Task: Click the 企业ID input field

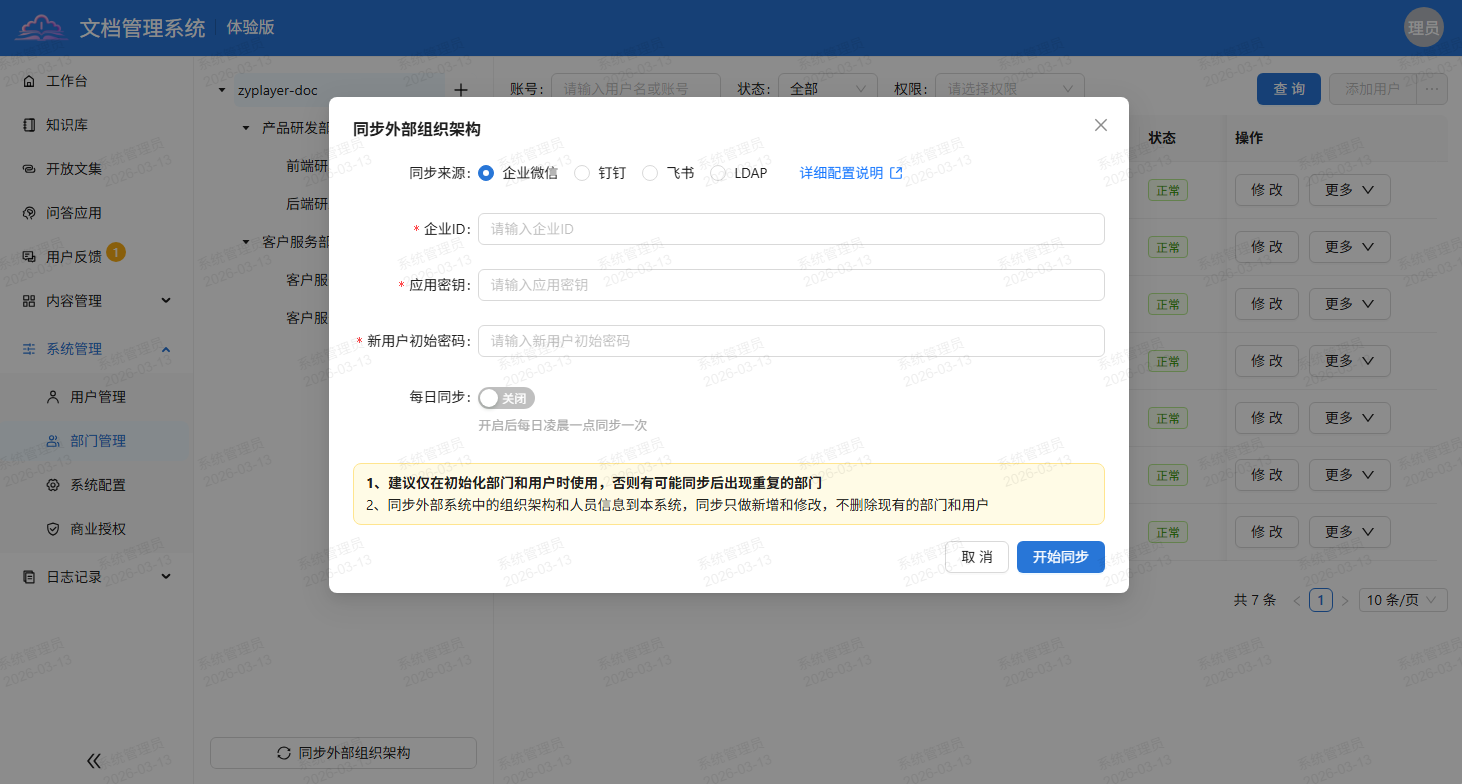Action: pos(791,229)
